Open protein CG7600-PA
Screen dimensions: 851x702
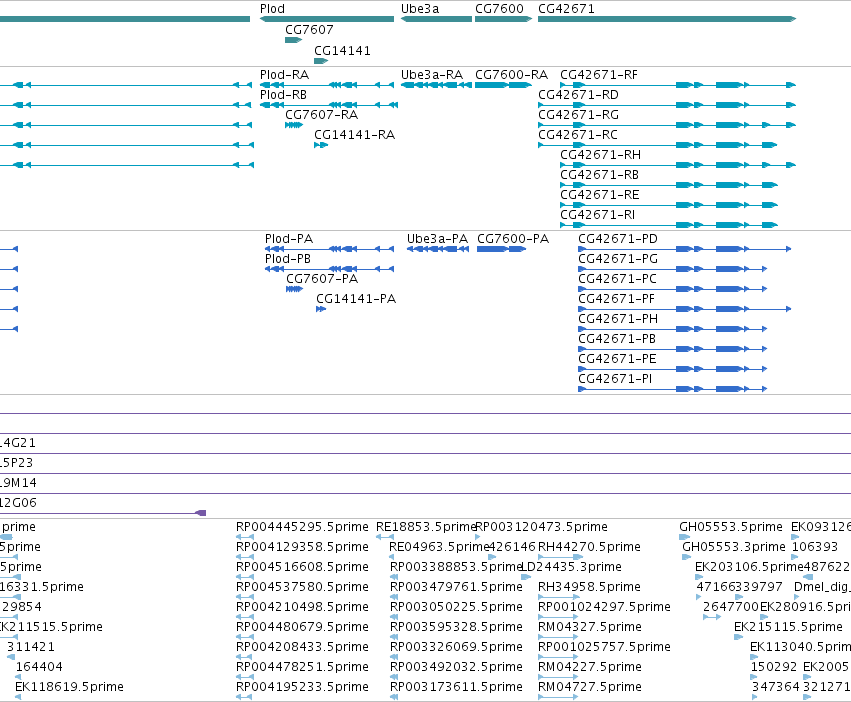tap(513, 238)
